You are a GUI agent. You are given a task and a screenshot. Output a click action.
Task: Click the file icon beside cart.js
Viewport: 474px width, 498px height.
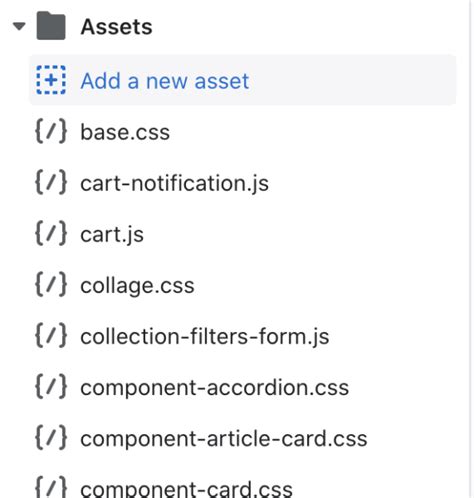[x=51, y=234]
